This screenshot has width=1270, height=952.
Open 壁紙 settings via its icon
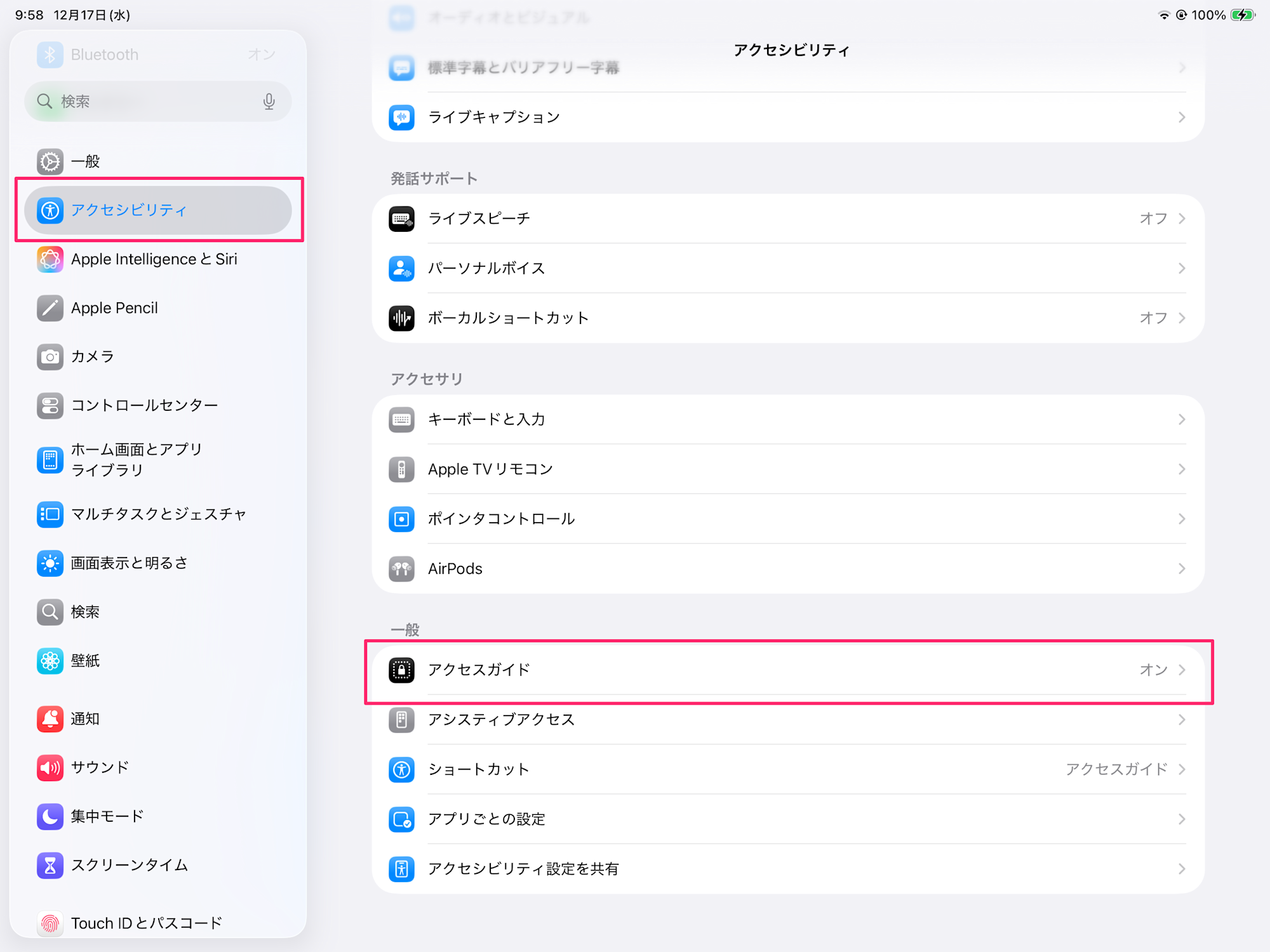point(50,660)
